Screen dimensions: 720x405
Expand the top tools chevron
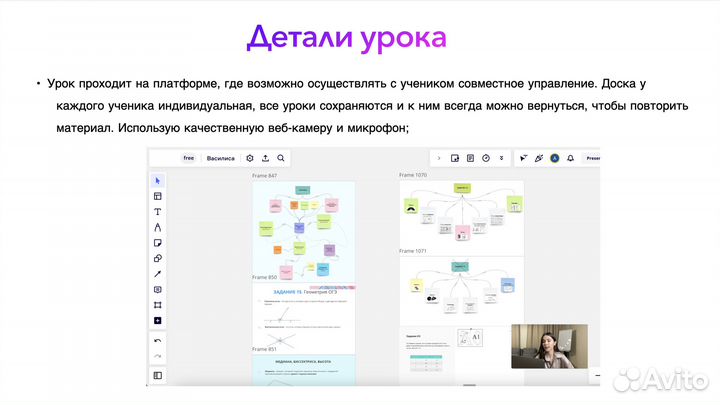439,158
